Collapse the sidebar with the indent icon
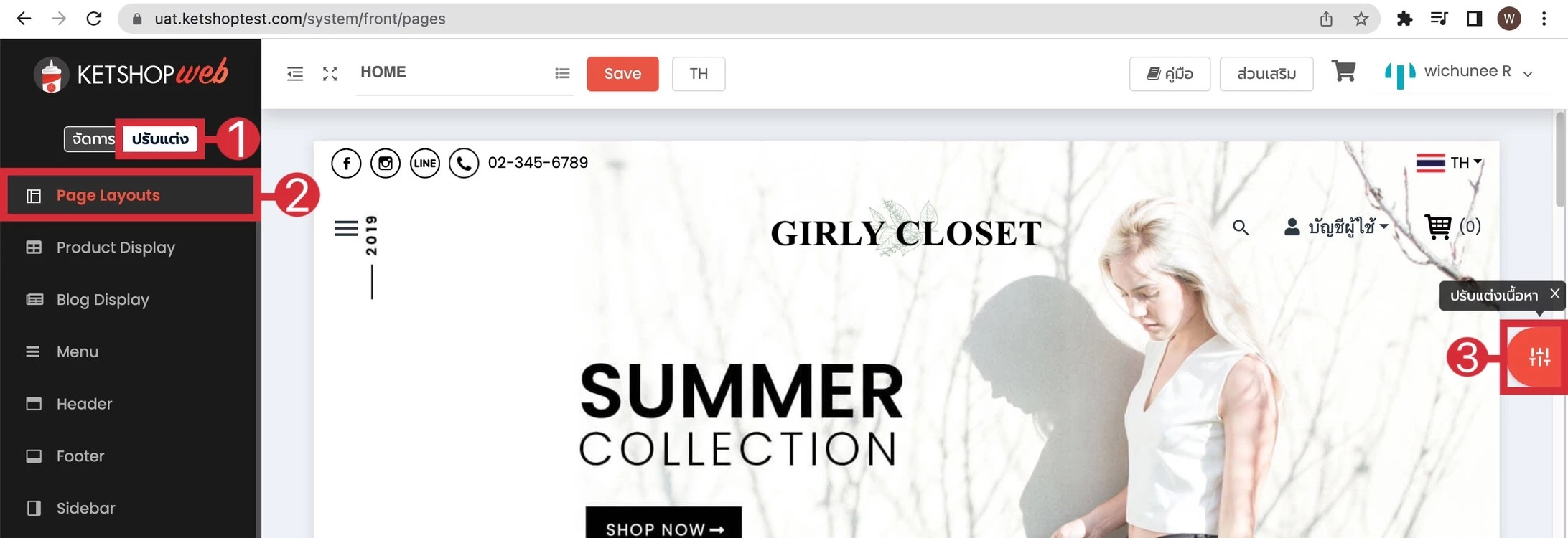 (x=295, y=74)
